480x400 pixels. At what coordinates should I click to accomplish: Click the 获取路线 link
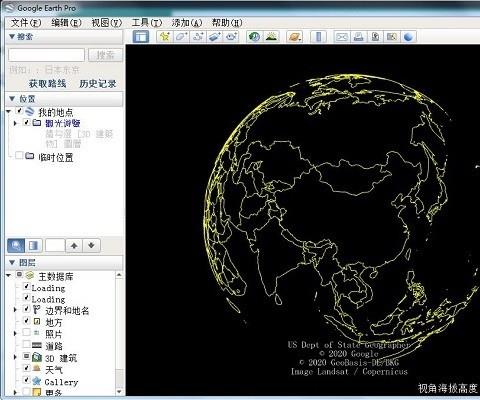click(48, 83)
